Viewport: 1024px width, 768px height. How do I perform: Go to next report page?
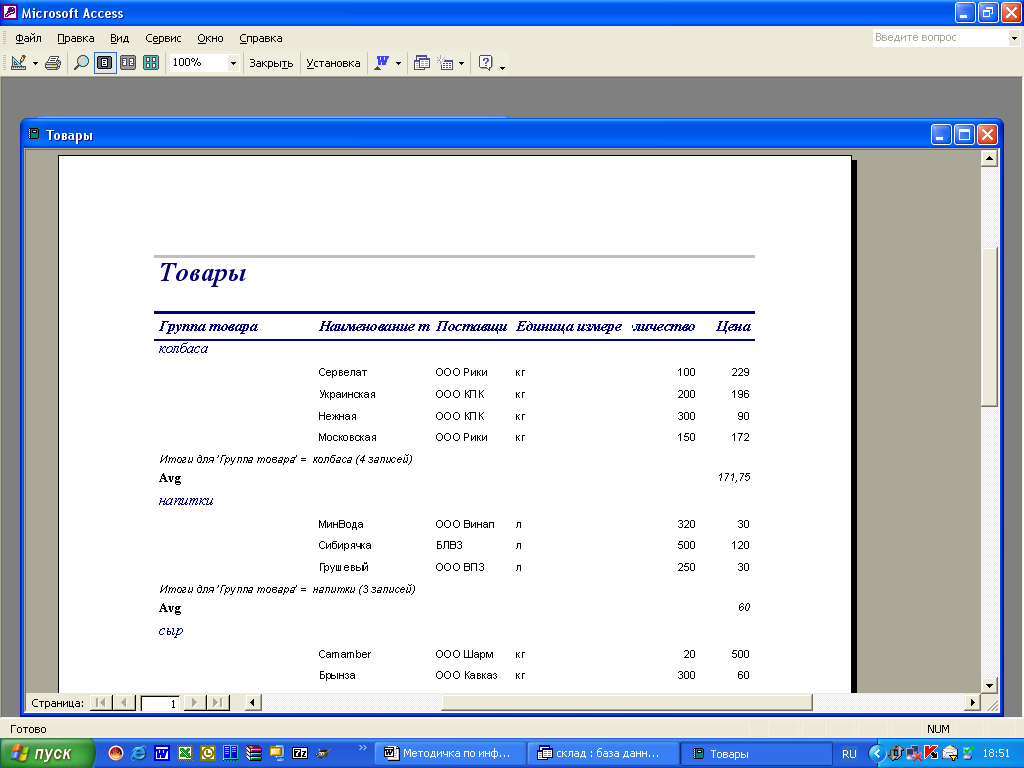click(194, 703)
